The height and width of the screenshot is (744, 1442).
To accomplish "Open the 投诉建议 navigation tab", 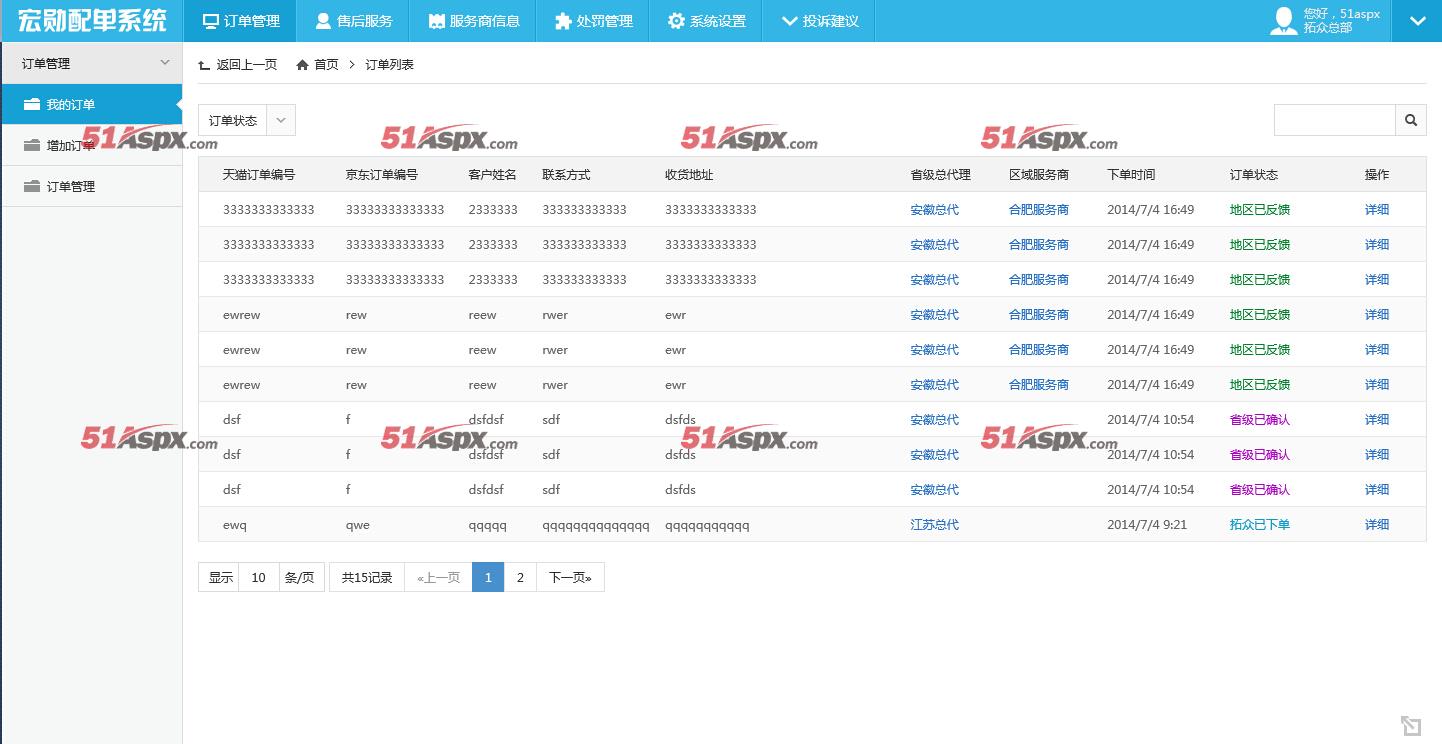I will (x=819, y=21).
